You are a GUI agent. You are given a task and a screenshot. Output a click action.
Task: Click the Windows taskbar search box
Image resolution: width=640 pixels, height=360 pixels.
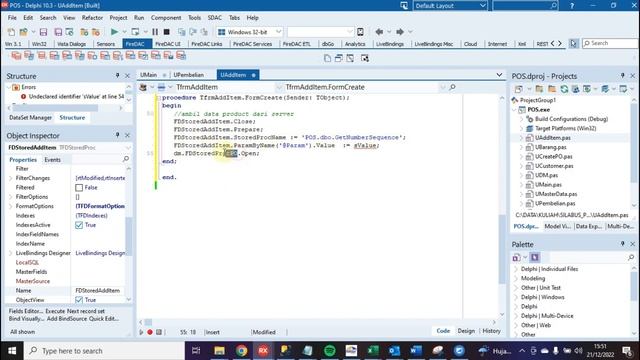(104, 351)
